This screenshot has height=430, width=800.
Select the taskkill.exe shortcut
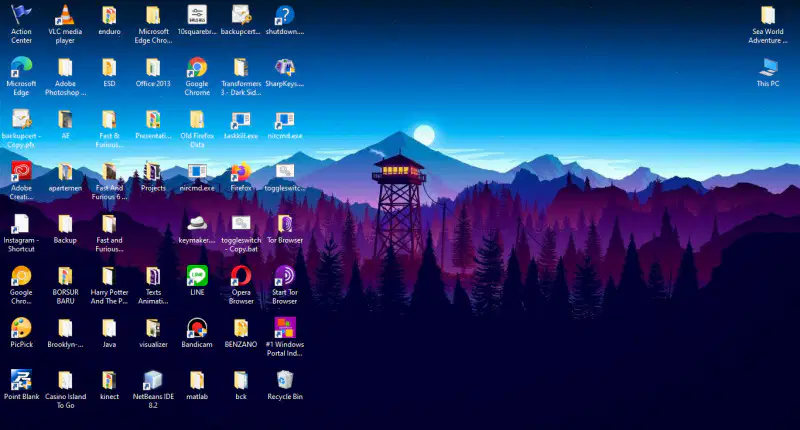pyautogui.click(x=241, y=120)
